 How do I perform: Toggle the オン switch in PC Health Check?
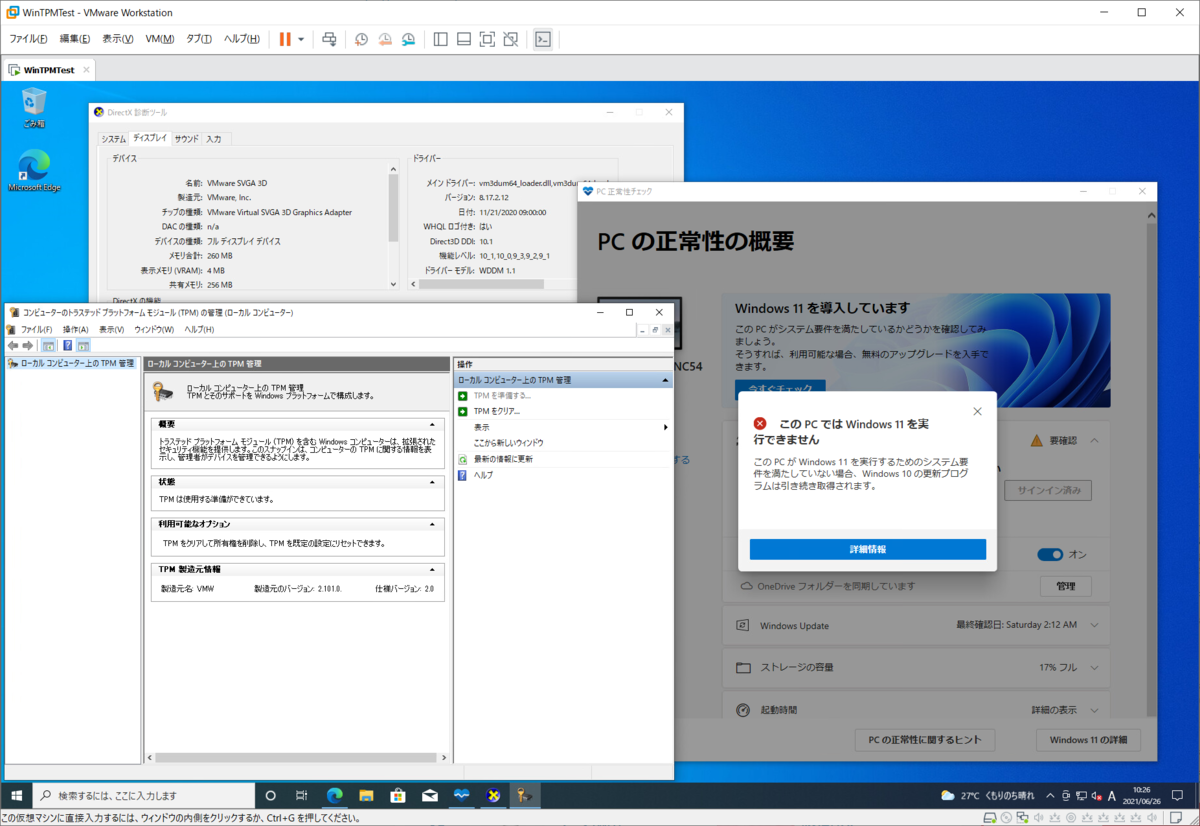coord(1049,555)
